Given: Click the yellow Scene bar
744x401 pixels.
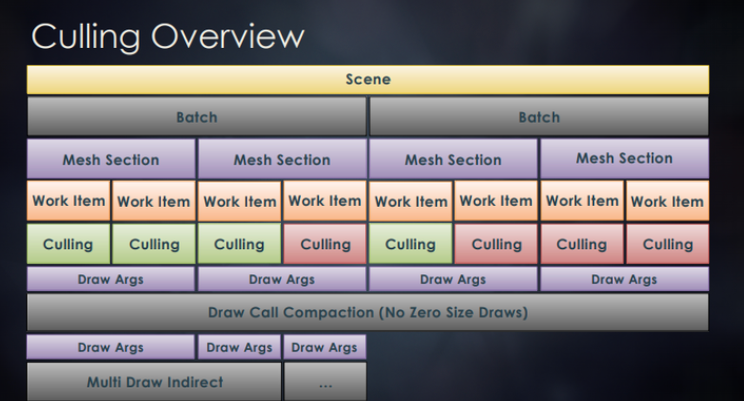Looking at the screenshot, I should click(368, 79).
